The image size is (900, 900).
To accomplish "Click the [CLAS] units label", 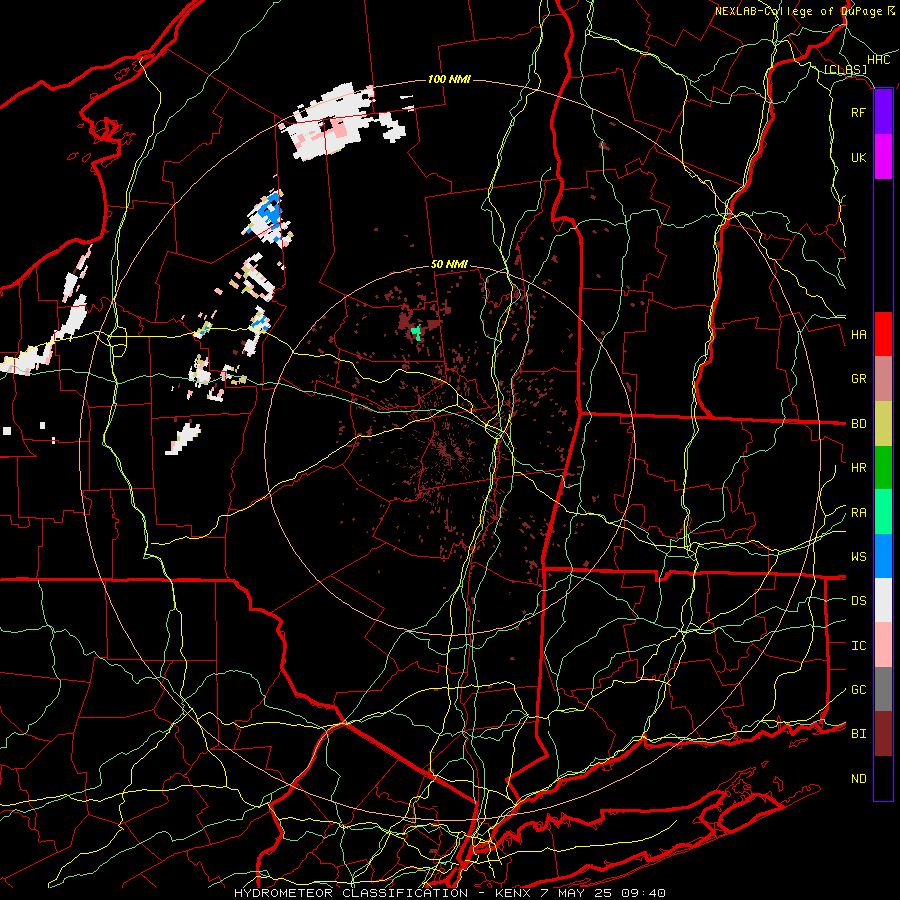I will (845, 69).
